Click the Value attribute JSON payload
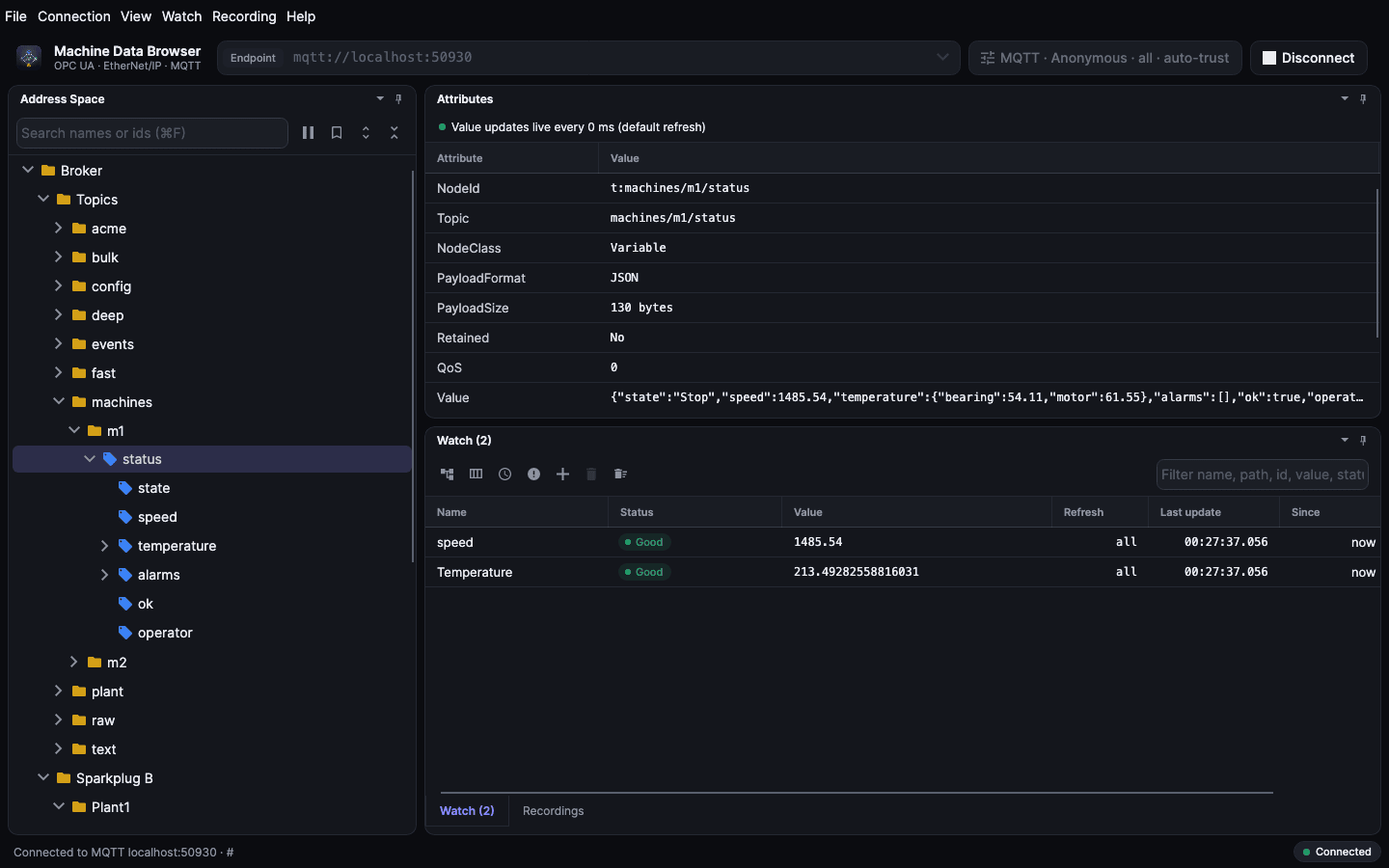This screenshot has width=1389, height=868. coord(987,397)
